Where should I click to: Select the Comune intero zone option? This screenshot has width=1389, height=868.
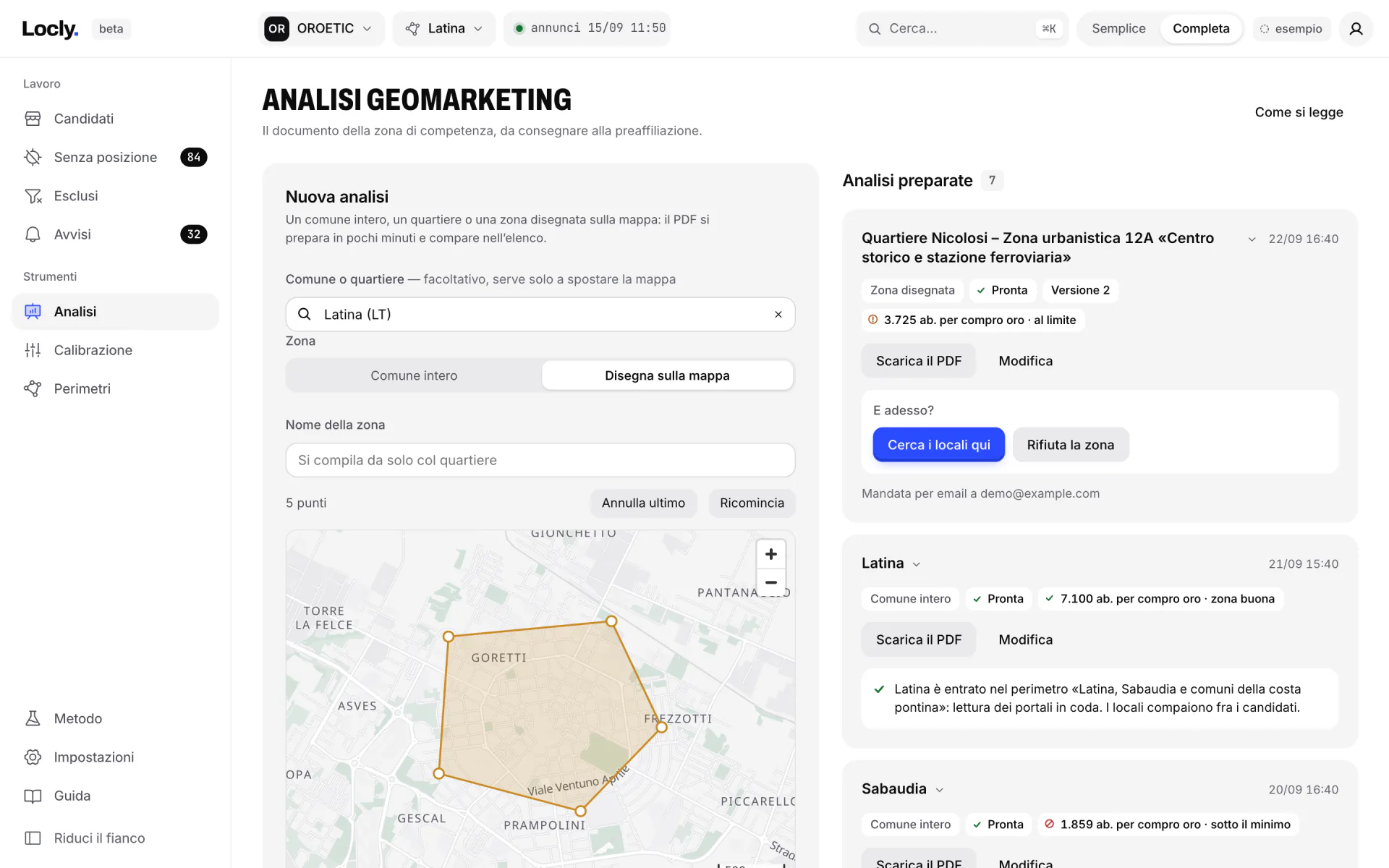click(x=414, y=375)
